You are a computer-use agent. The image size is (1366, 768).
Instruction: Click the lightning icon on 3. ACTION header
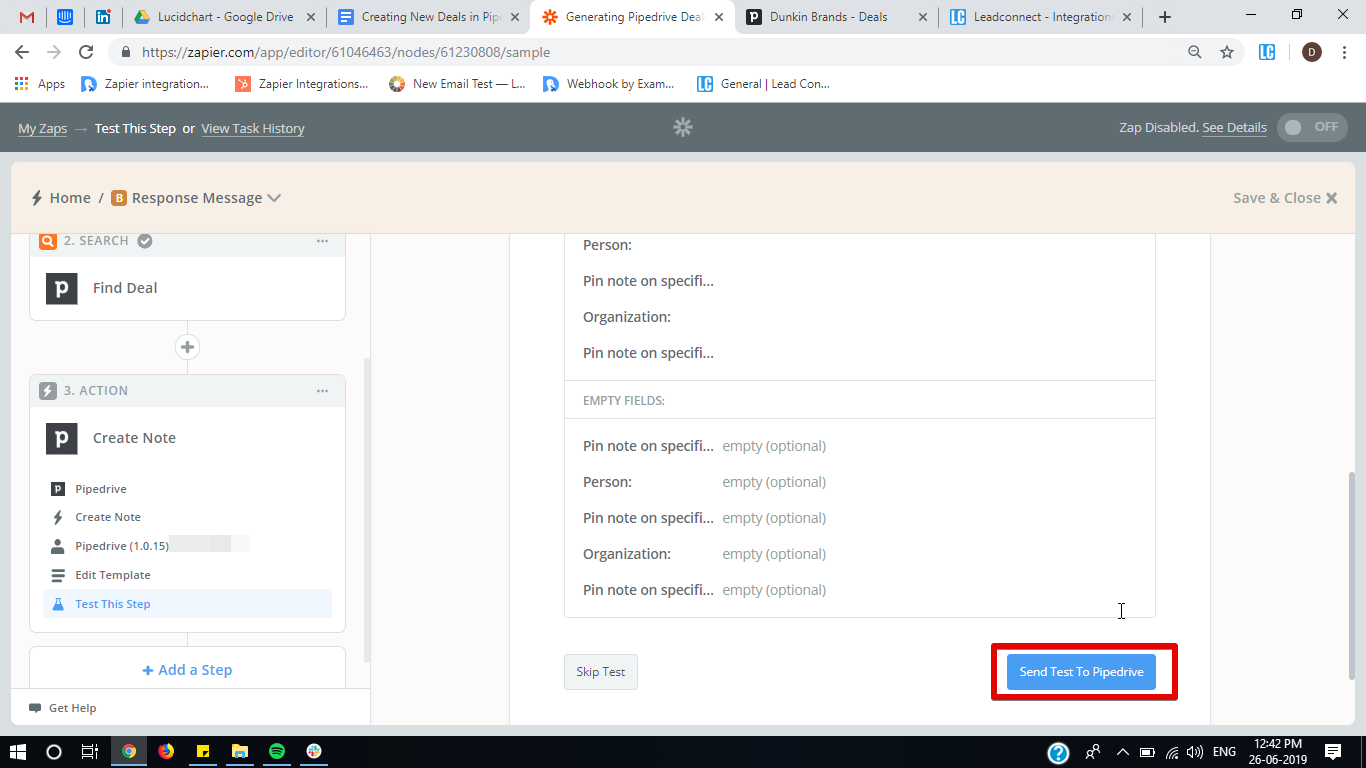click(x=48, y=391)
